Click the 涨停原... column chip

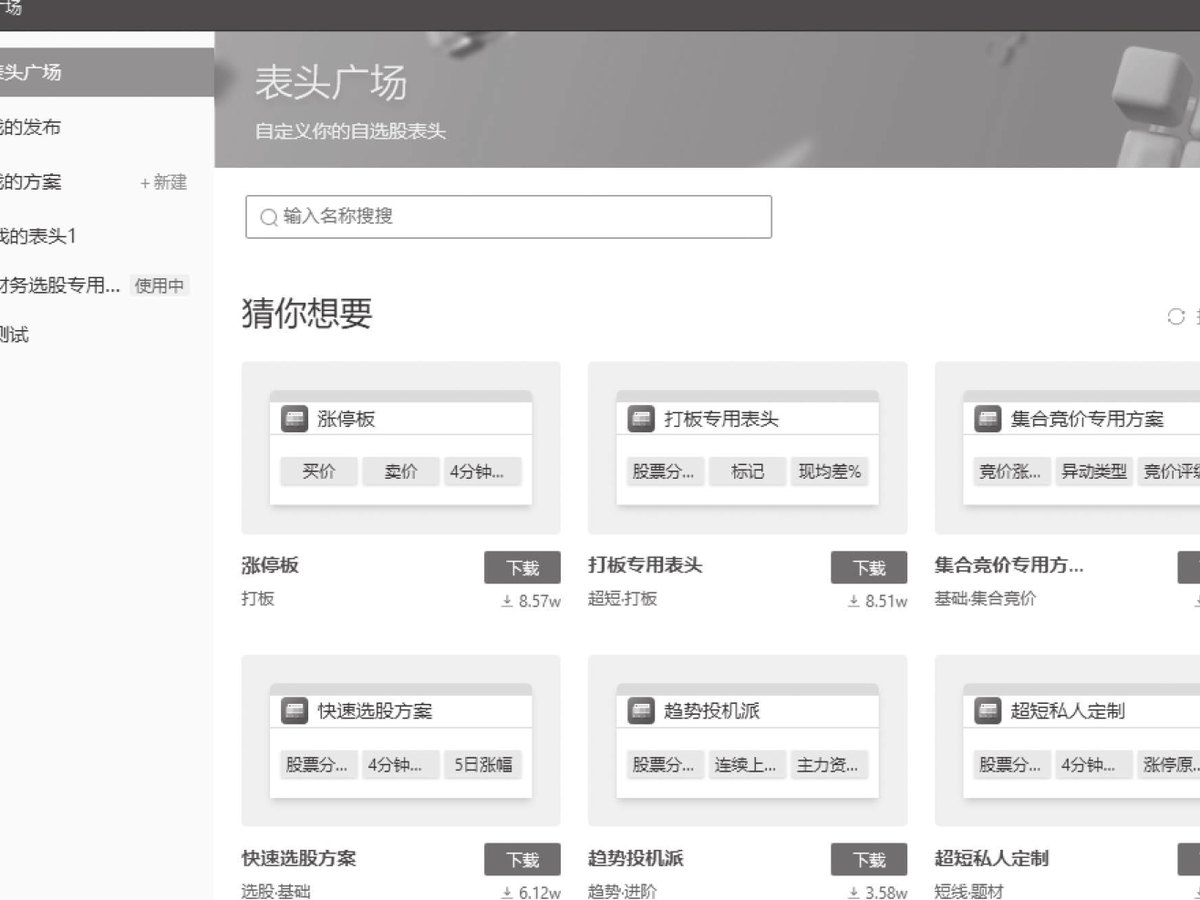1169,765
